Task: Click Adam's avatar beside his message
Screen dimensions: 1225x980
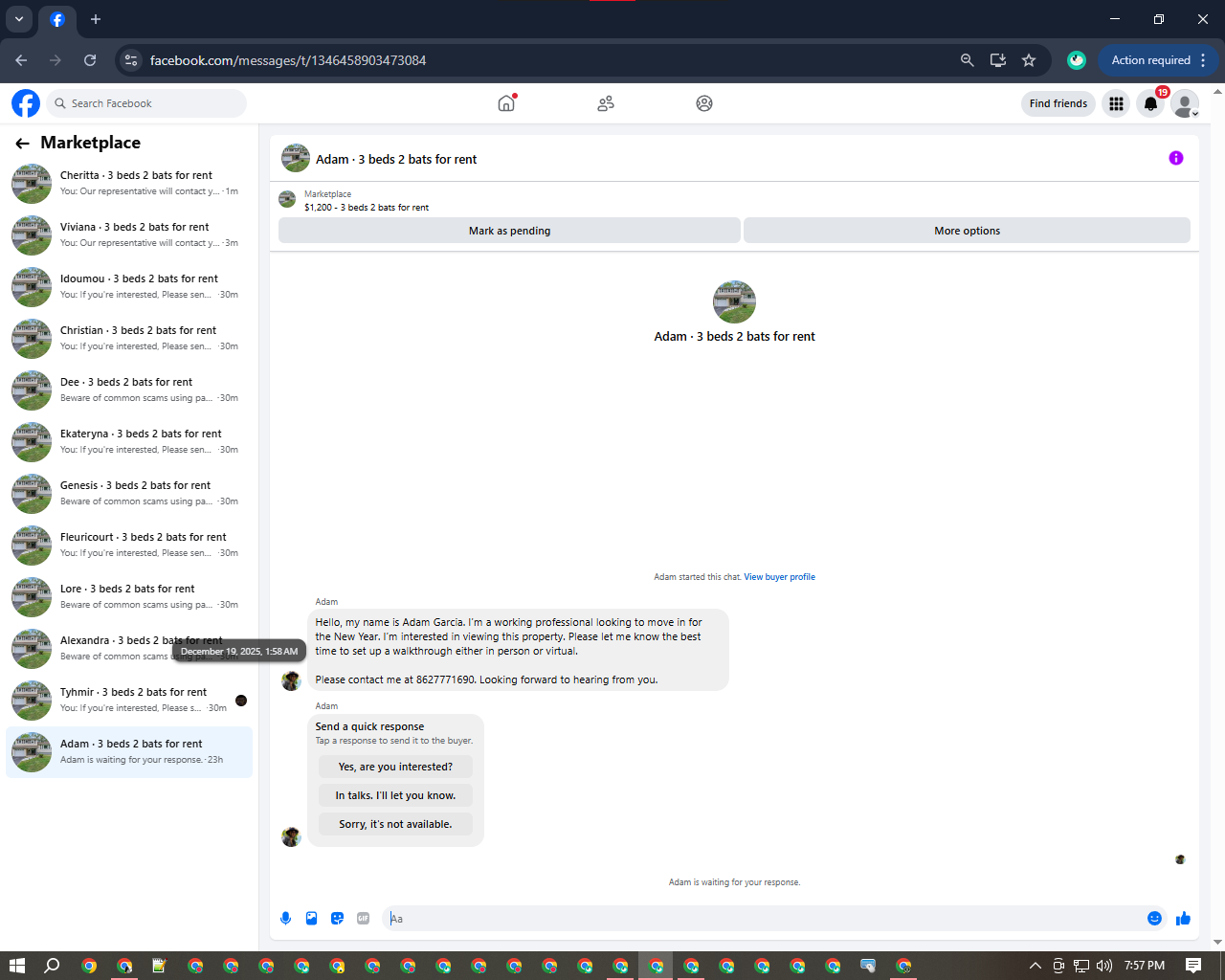Action: [291, 680]
